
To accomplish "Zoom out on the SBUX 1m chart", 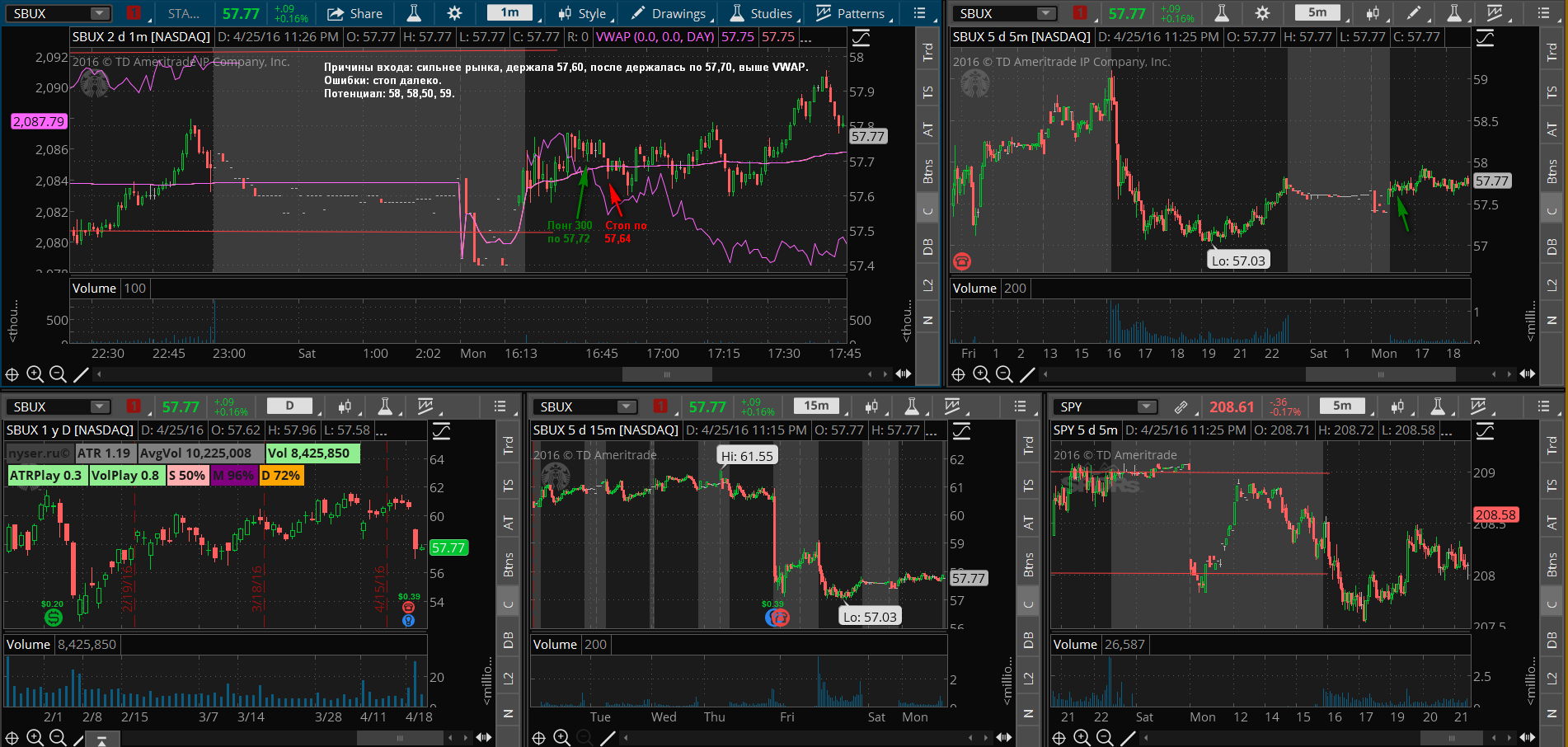I will (58, 374).
